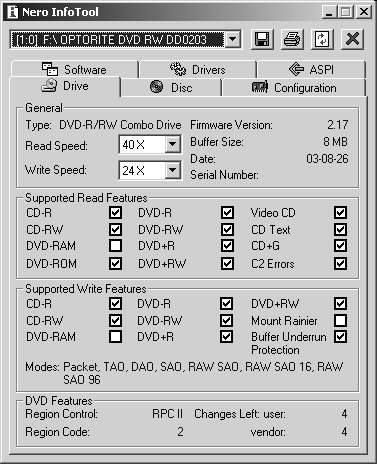This screenshot has height=464, width=377.
Task: Open the Drivers tab
Action: [198, 69]
